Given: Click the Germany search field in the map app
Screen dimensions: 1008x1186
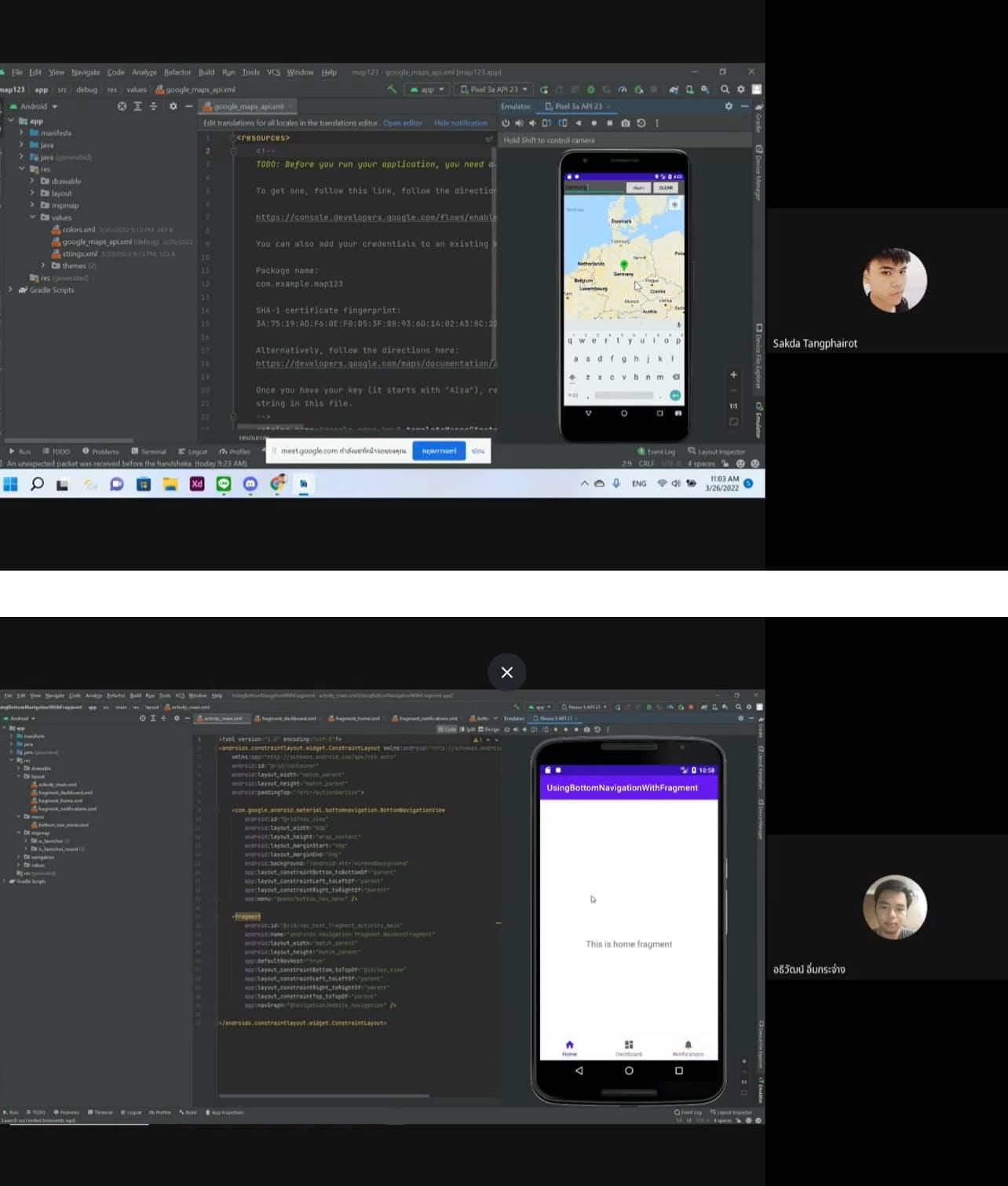Looking at the screenshot, I should click(x=593, y=188).
